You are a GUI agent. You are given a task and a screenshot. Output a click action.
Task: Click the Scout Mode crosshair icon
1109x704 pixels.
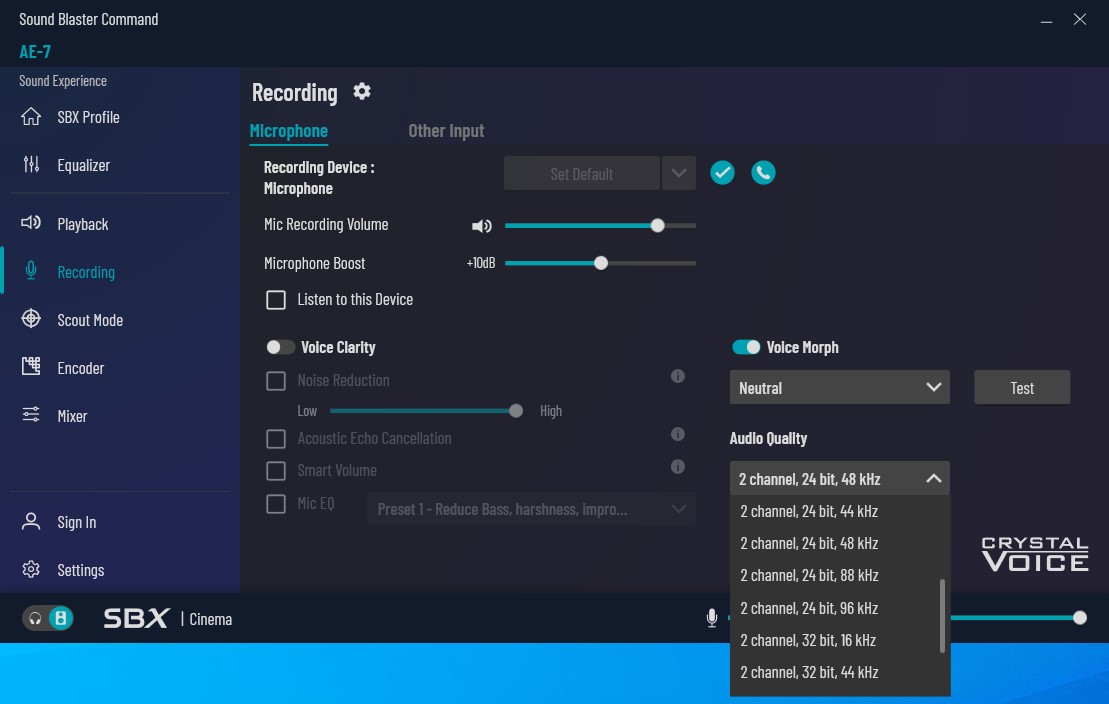pos(31,319)
